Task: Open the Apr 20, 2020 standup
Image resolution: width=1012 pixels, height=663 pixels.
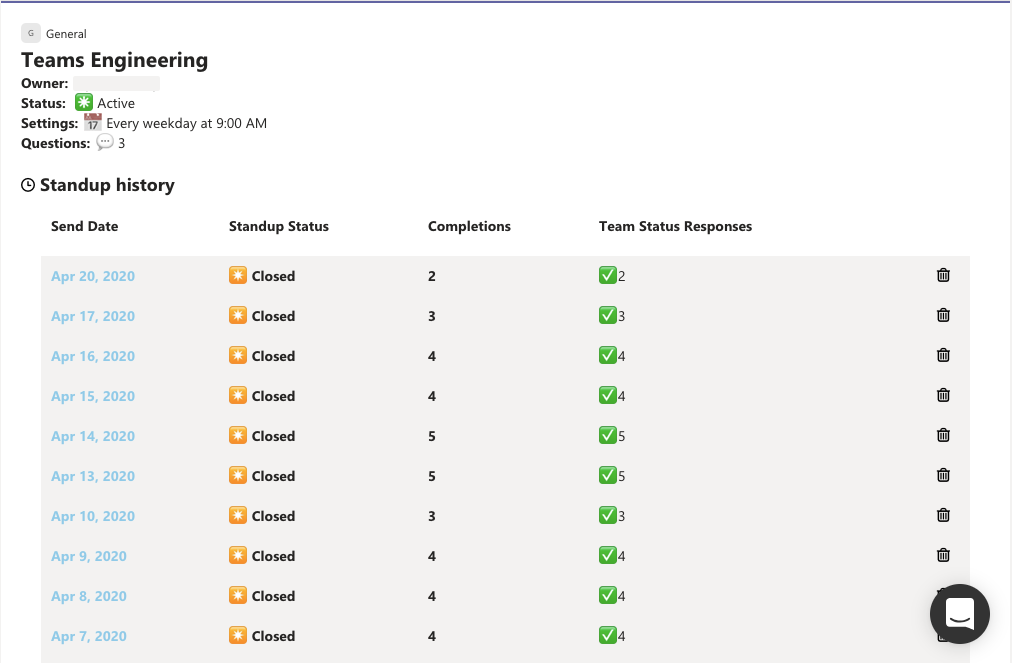Action: [93, 276]
